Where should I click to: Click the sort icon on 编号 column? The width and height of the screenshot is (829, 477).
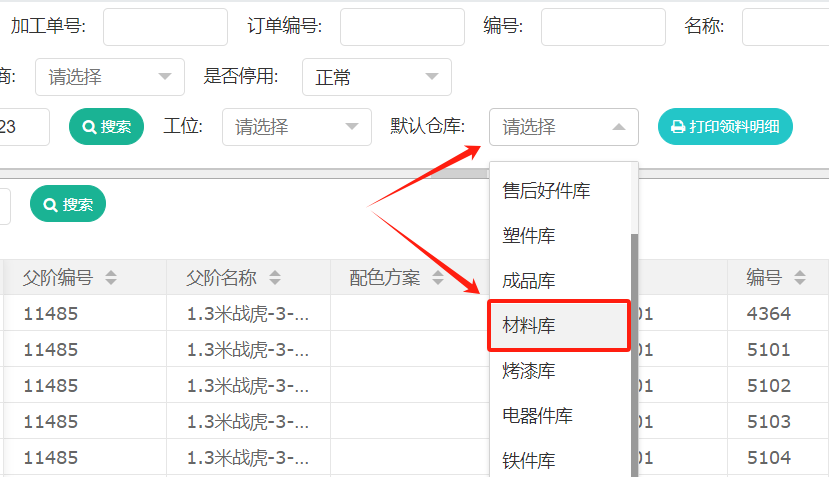(799, 278)
